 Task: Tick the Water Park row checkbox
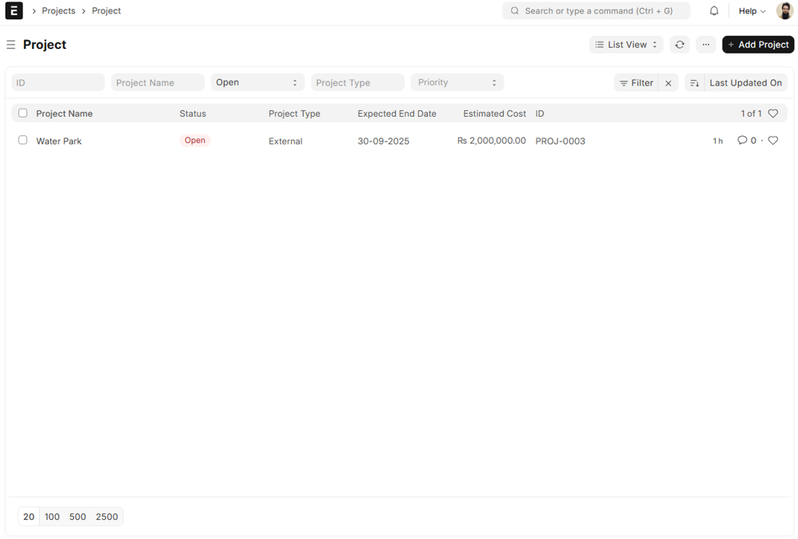point(23,141)
